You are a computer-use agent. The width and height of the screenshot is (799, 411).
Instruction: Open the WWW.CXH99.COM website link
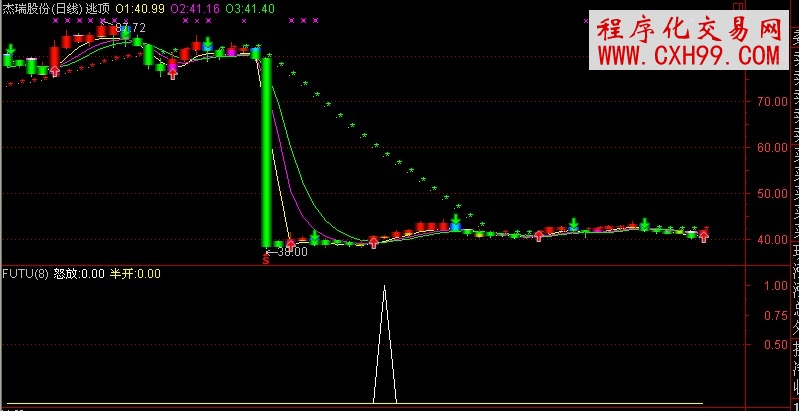[x=689, y=56]
